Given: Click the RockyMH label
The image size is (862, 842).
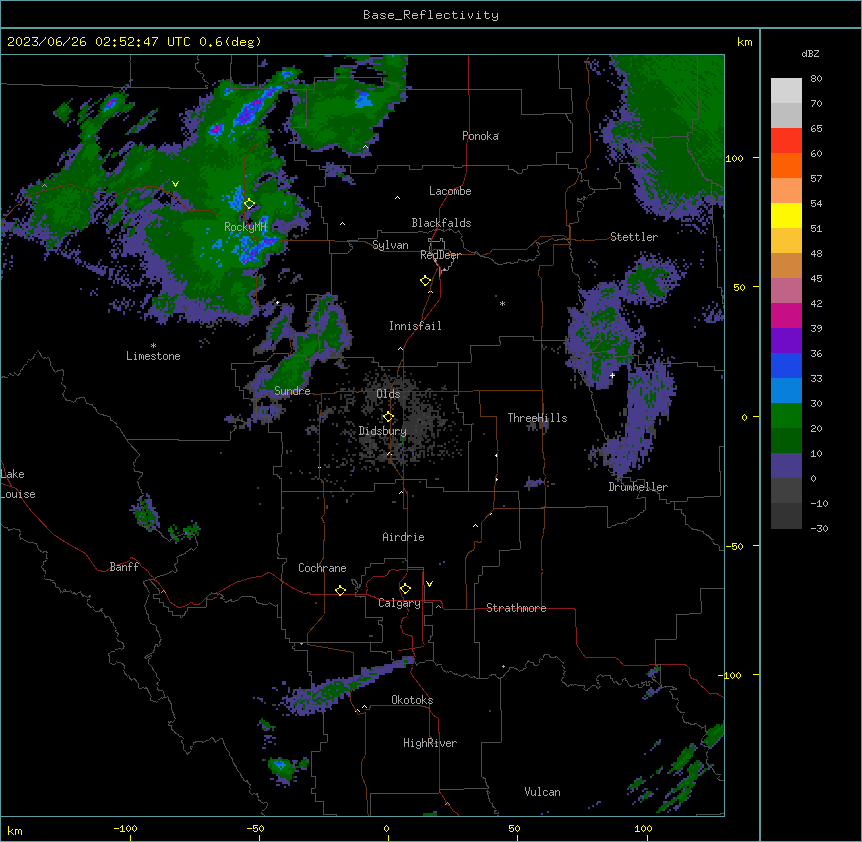Looking at the screenshot, I should pyautogui.click(x=245, y=227).
